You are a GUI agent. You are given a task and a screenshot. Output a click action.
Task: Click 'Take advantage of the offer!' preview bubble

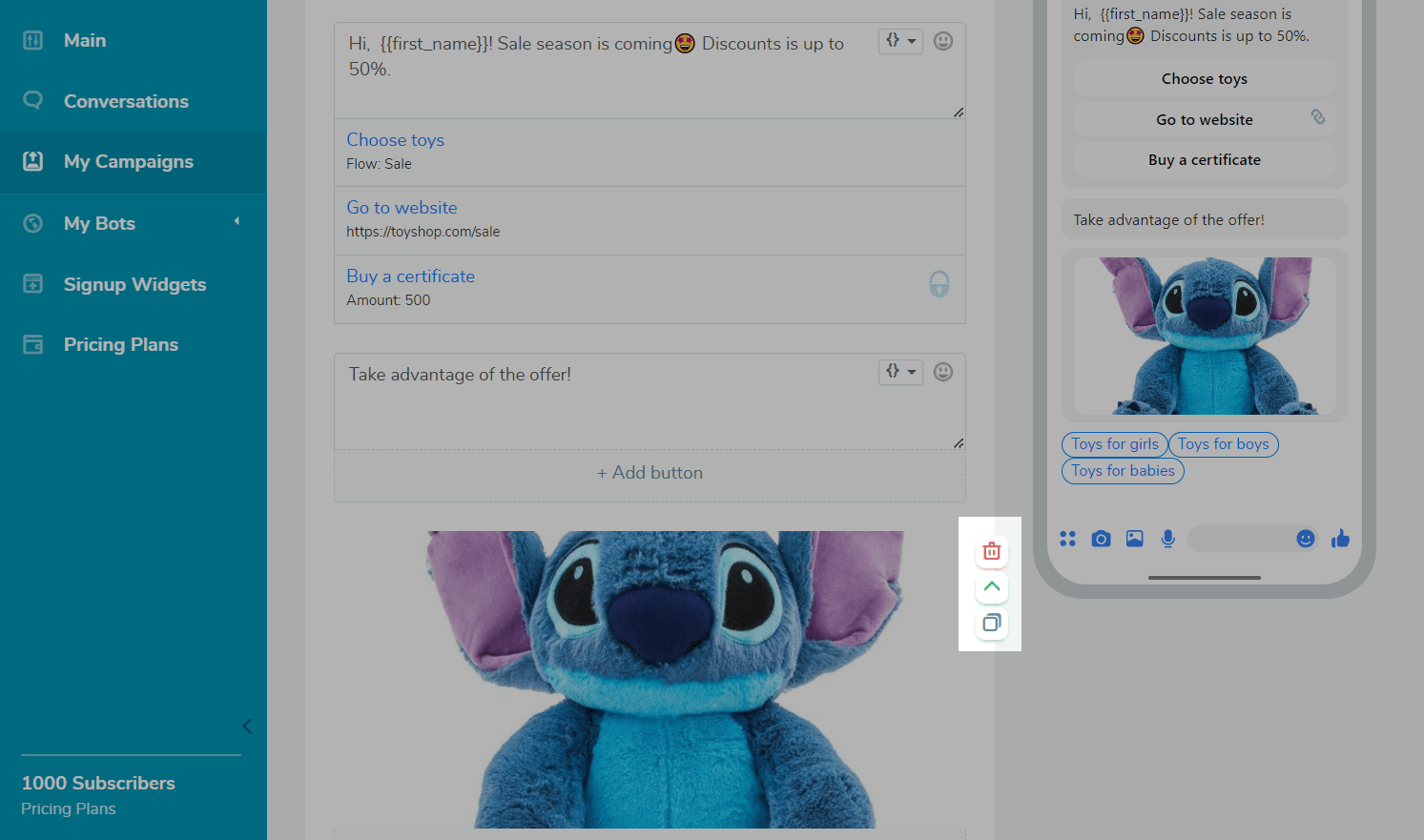(1205, 219)
